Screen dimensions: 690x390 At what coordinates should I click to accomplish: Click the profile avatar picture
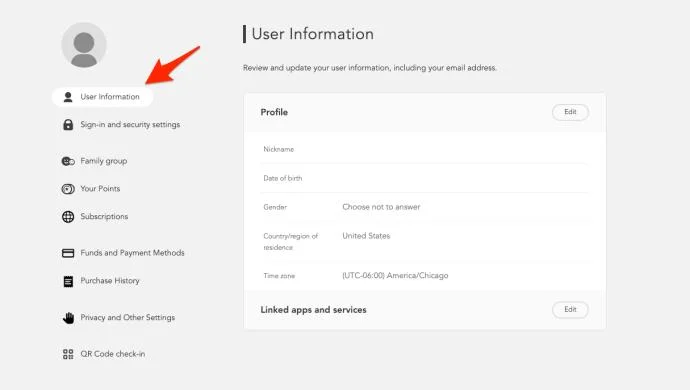tap(84, 45)
